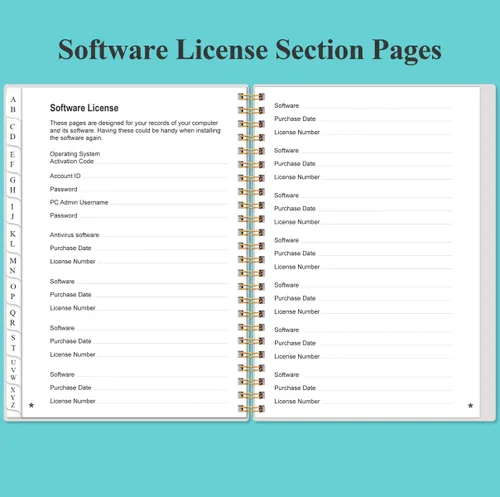Click the Software License Section Pages title
The width and height of the screenshot is (500, 497).
pos(250,50)
